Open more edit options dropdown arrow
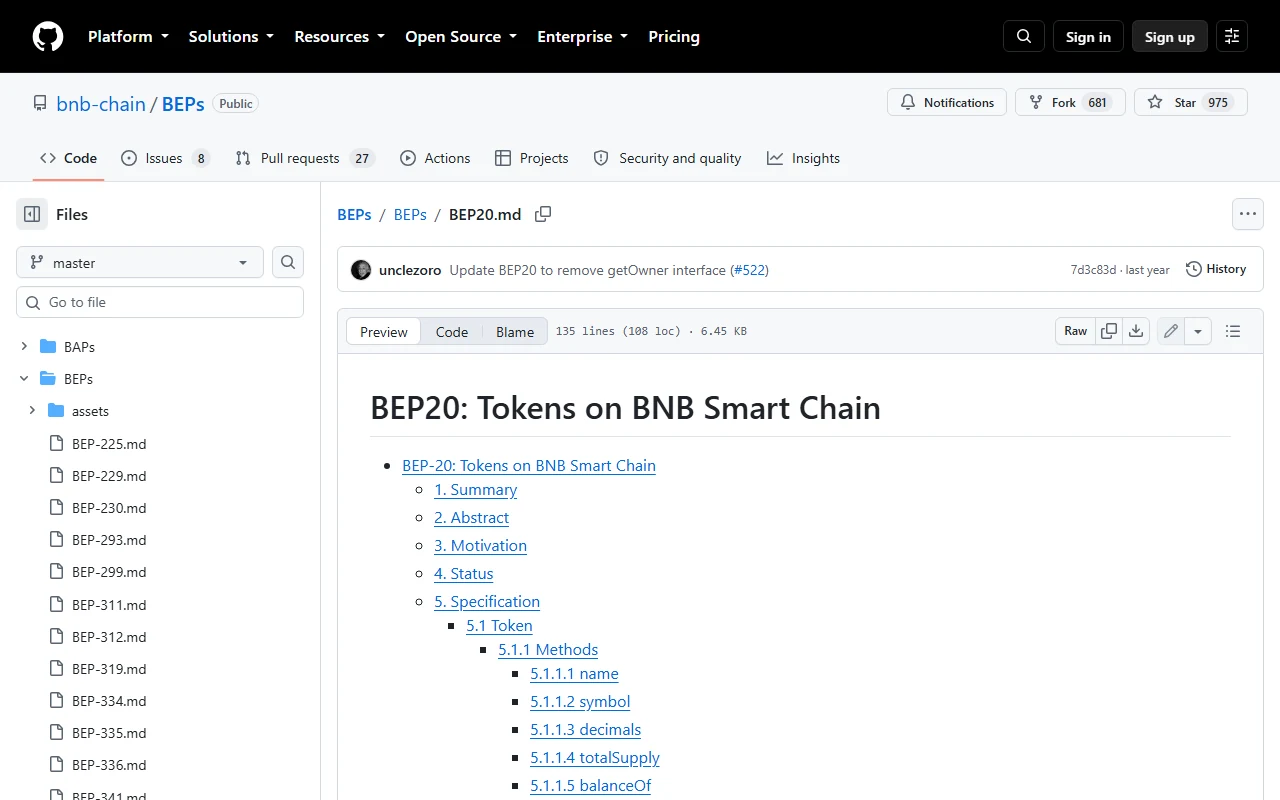1280x800 pixels. [x=1198, y=331]
